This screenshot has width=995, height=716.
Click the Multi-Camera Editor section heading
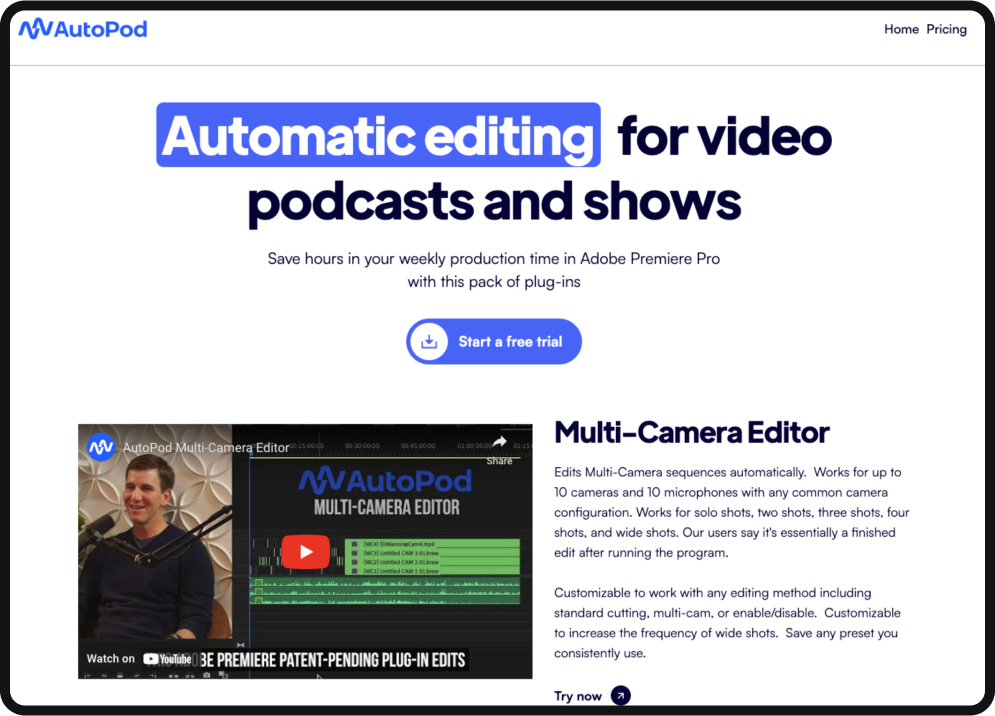(x=691, y=432)
